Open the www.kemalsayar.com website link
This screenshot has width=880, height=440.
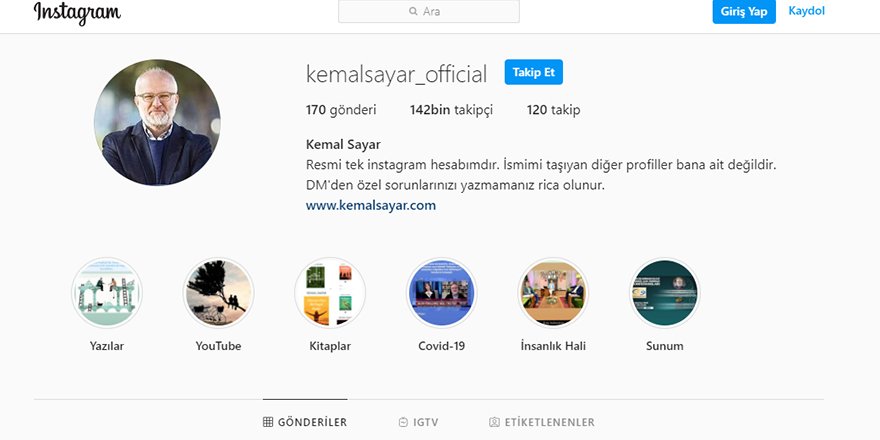(371, 205)
